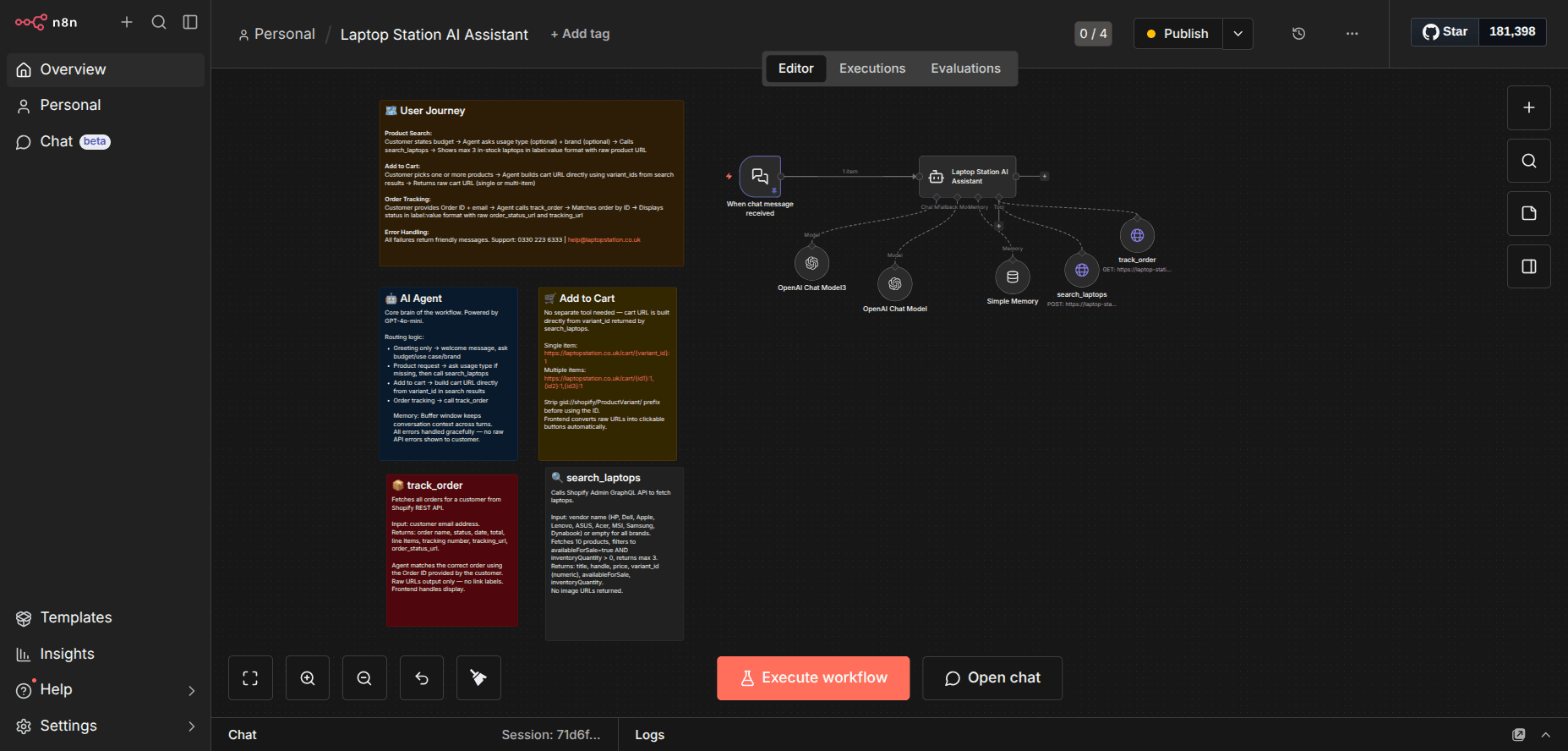The height and width of the screenshot is (751, 1568).
Task: Click the add node plus button
Action: (x=1528, y=107)
